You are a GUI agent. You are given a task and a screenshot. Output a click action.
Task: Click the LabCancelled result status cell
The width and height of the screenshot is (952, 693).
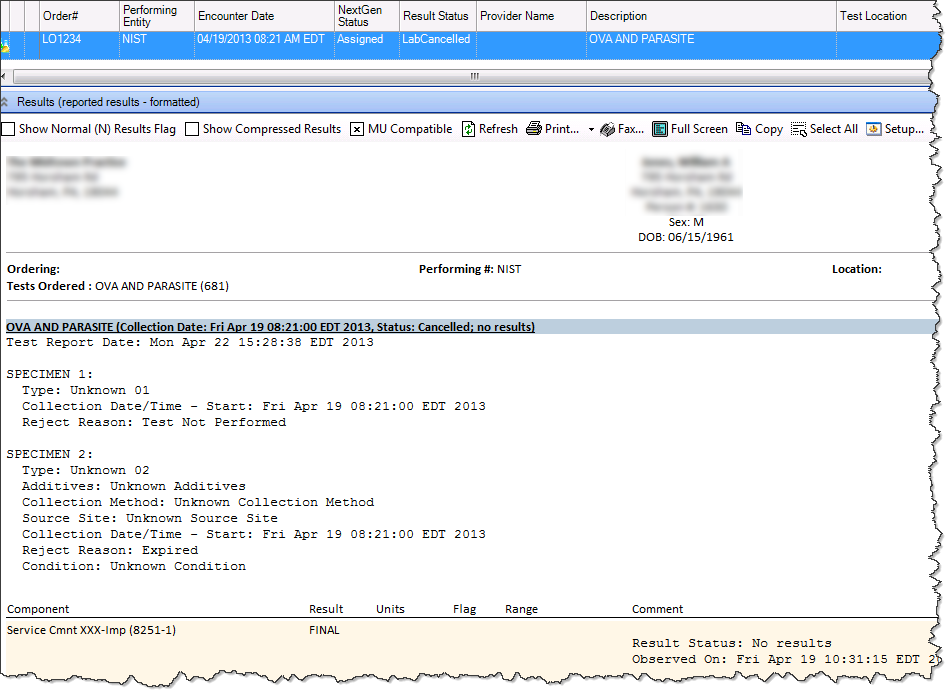tap(438, 45)
